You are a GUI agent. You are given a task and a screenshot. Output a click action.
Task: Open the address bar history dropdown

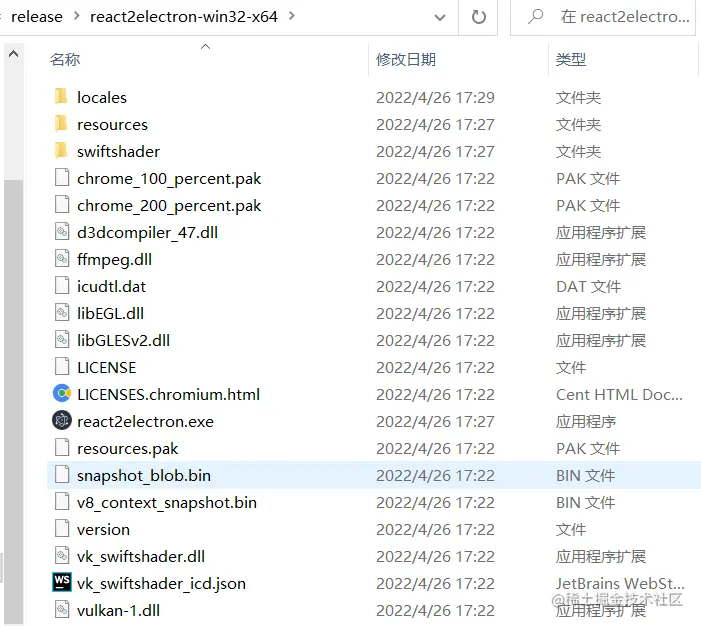[440, 17]
